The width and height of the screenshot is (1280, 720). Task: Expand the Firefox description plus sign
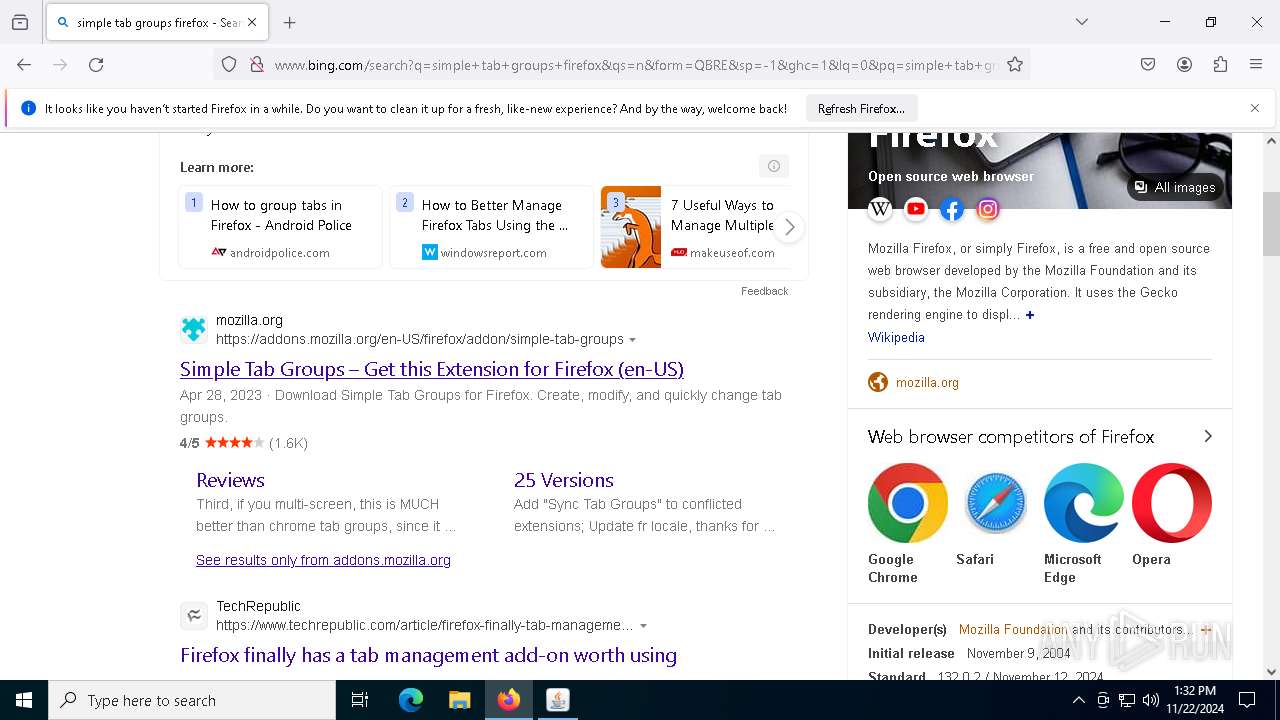(x=1030, y=315)
